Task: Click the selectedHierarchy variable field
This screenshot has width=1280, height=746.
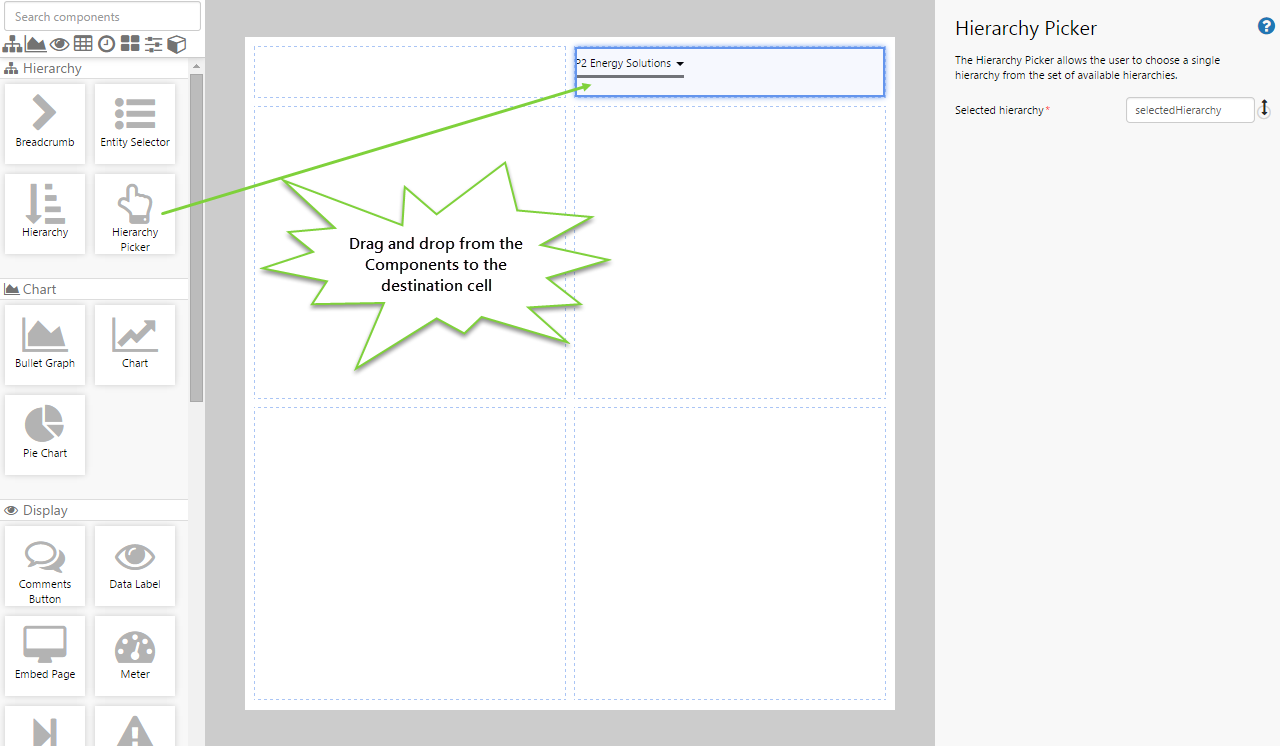Action: (x=1189, y=110)
